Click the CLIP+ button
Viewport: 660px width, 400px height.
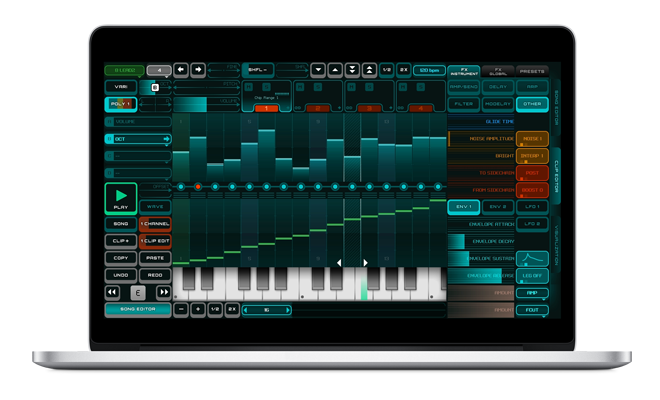click(121, 241)
